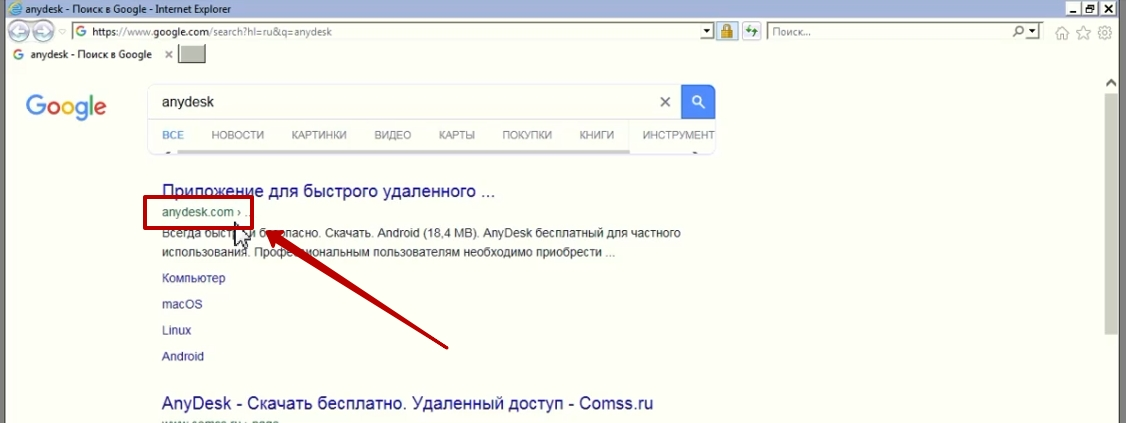1126x423 pixels.
Task: Click the page vertical scrollbar thumb
Action: tap(1110, 213)
